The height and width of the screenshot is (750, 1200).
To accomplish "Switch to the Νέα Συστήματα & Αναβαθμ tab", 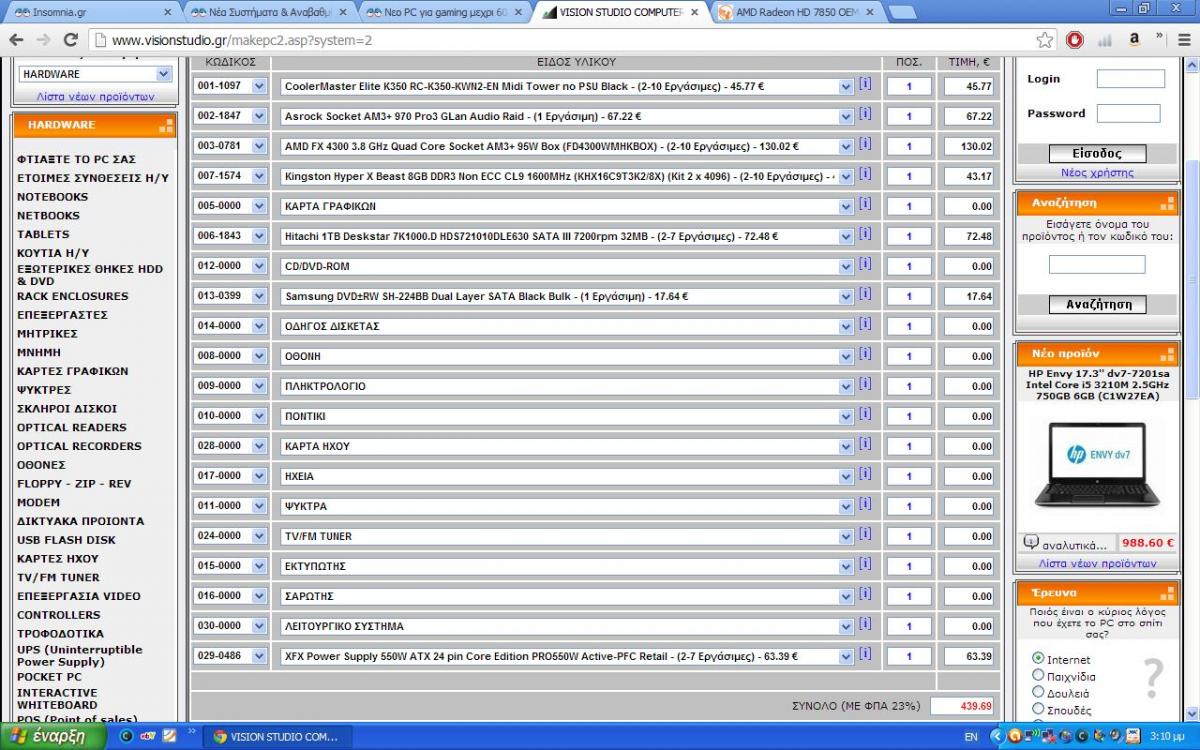I will pyautogui.click(x=268, y=13).
